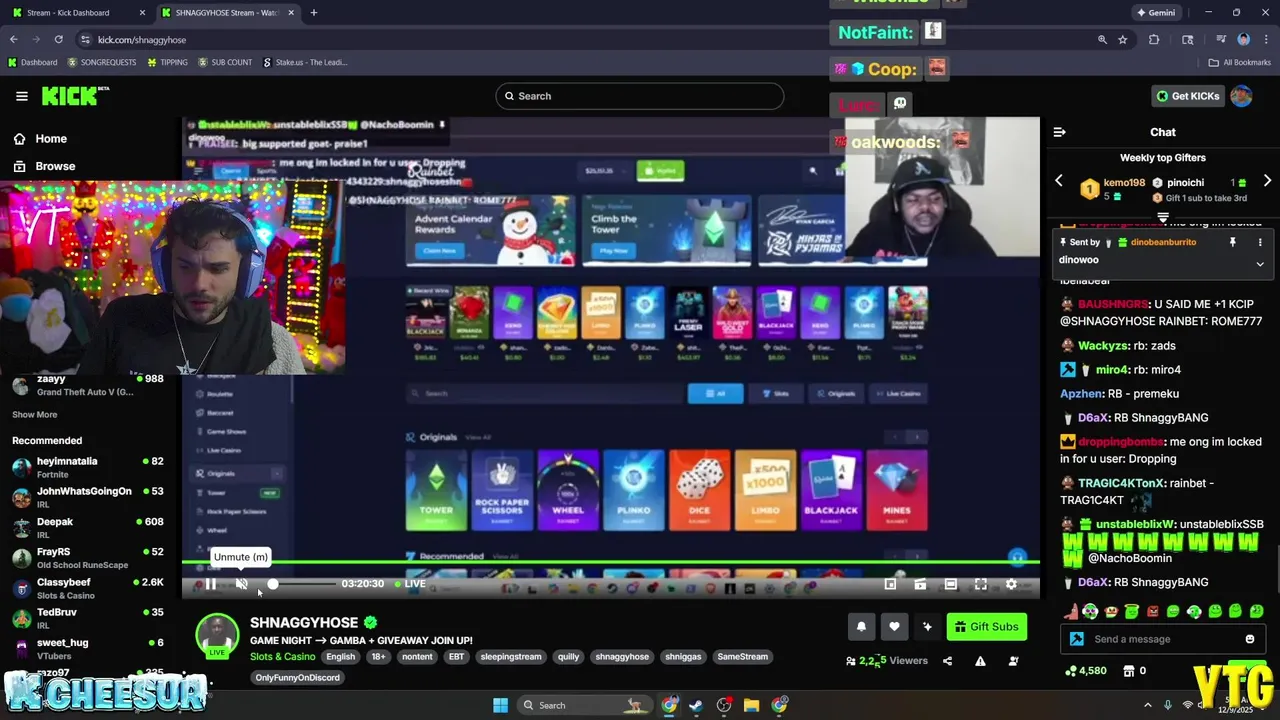Pause the stream with the pause icon
The width and height of the screenshot is (1280, 720).
coord(210,584)
